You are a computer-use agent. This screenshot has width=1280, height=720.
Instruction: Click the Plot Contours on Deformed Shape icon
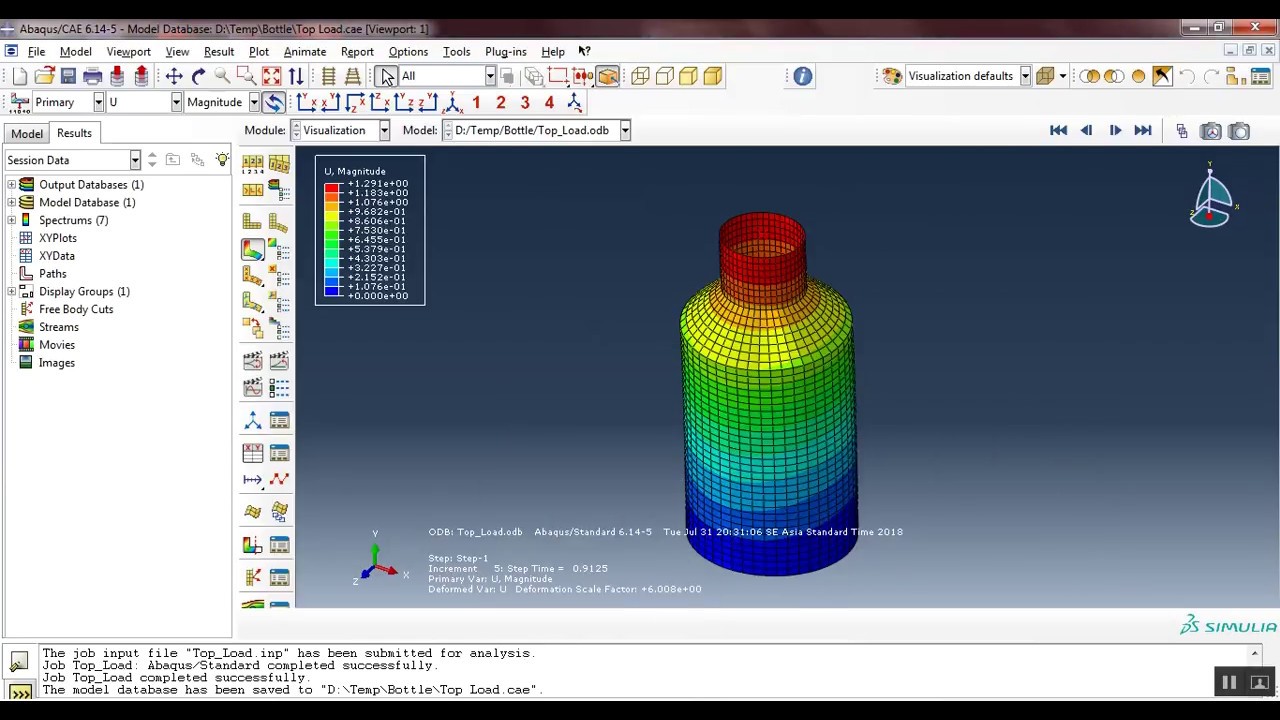[252, 250]
